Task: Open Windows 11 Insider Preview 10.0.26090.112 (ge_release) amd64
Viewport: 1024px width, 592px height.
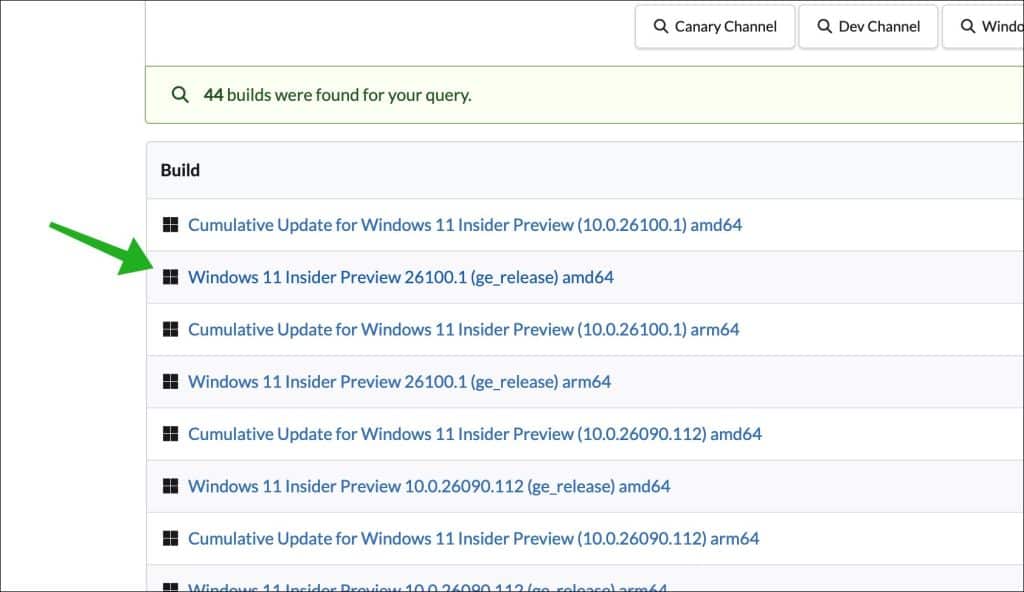Action: click(x=429, y=486)
